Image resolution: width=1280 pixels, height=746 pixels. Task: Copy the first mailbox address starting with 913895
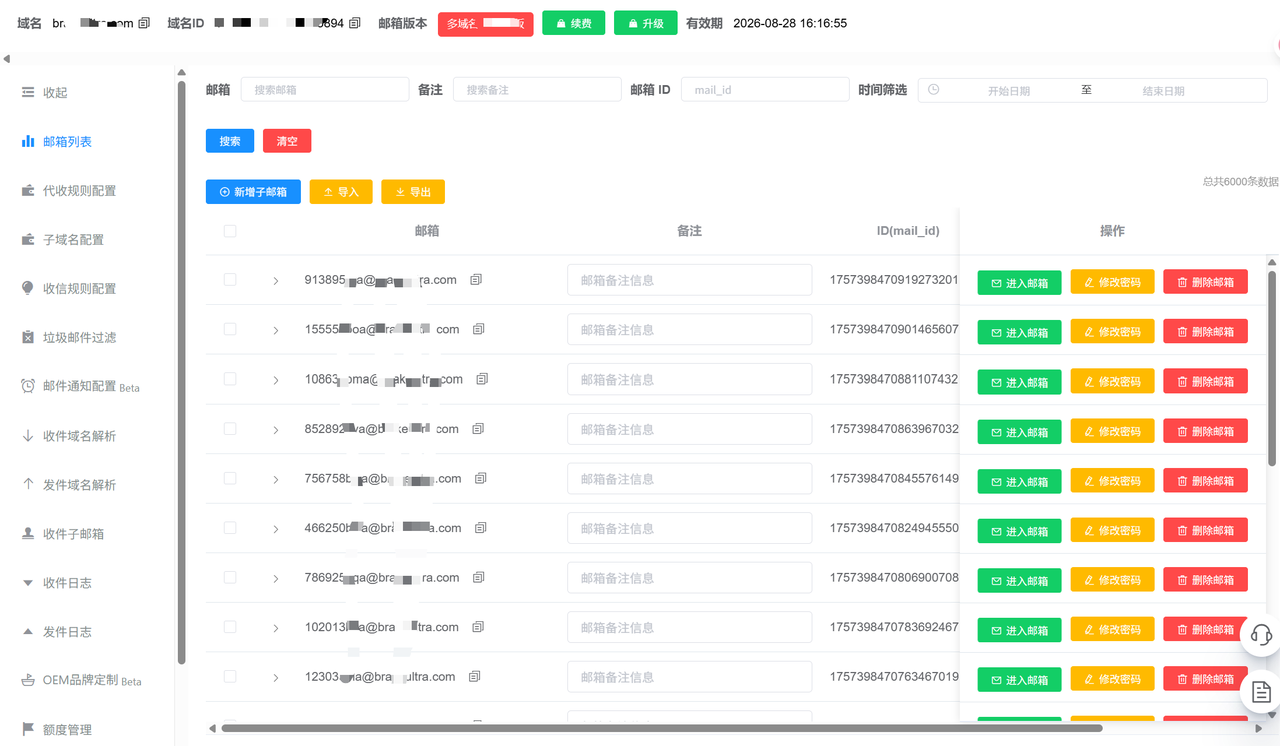[x=476, y=280]
